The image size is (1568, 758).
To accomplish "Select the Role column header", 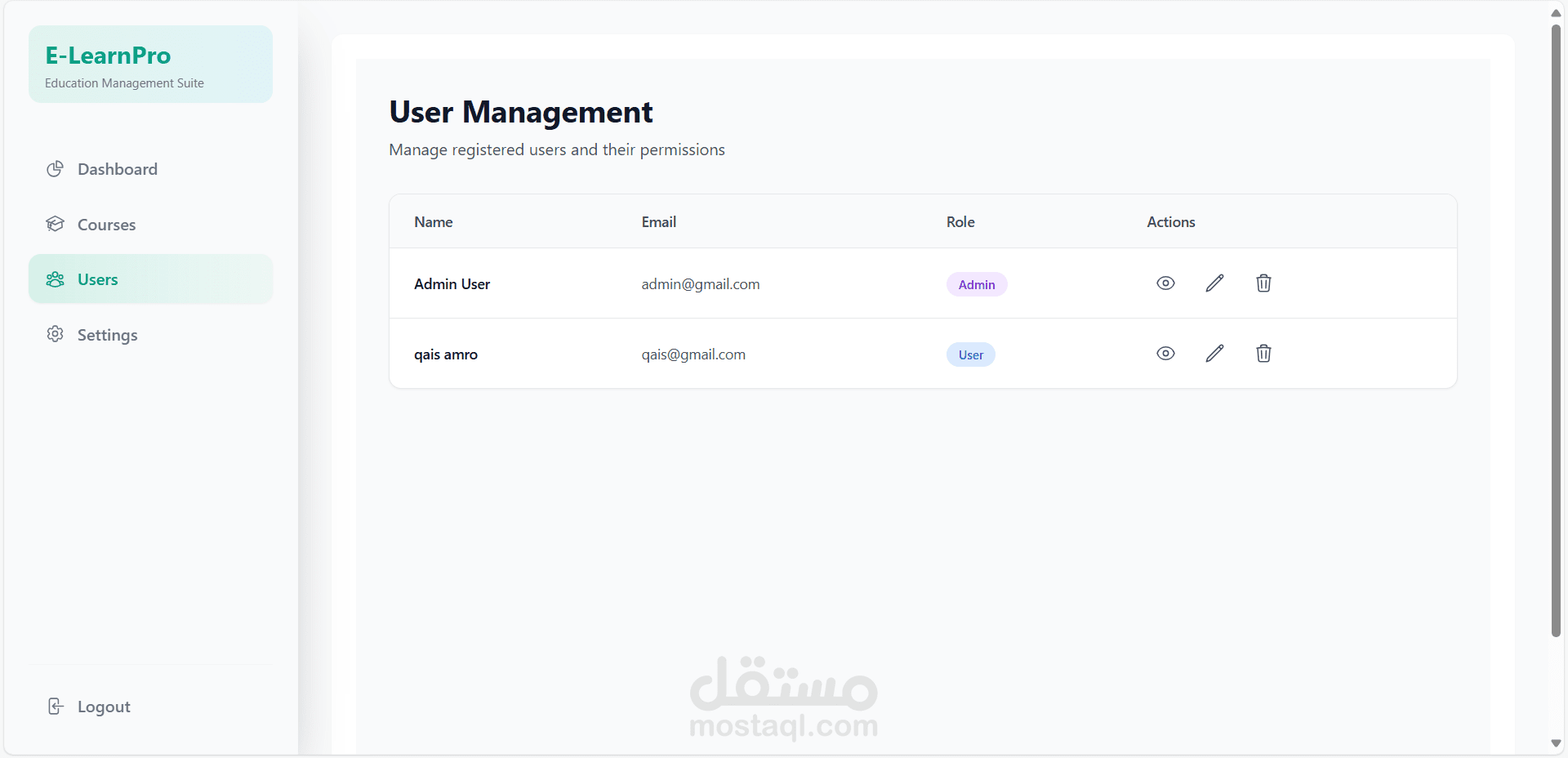I will (x=960, y=222).
